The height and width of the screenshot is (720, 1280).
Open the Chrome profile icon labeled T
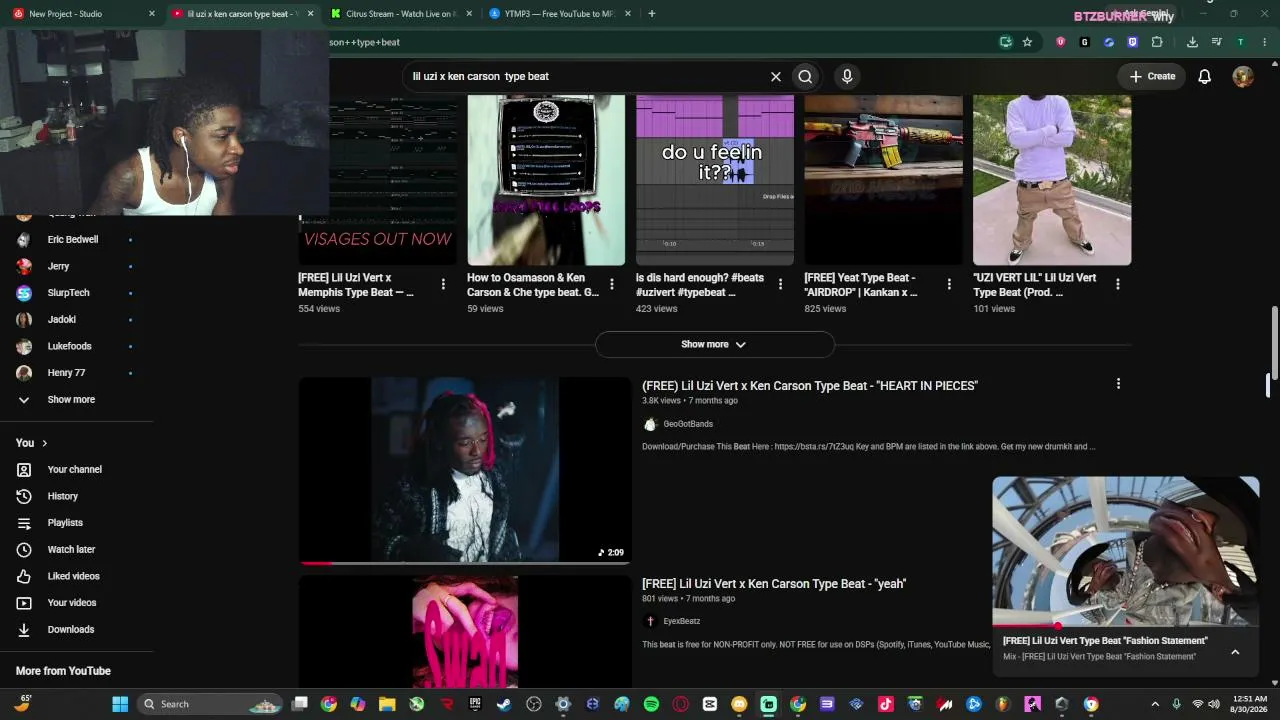(x=1240, y=42)
